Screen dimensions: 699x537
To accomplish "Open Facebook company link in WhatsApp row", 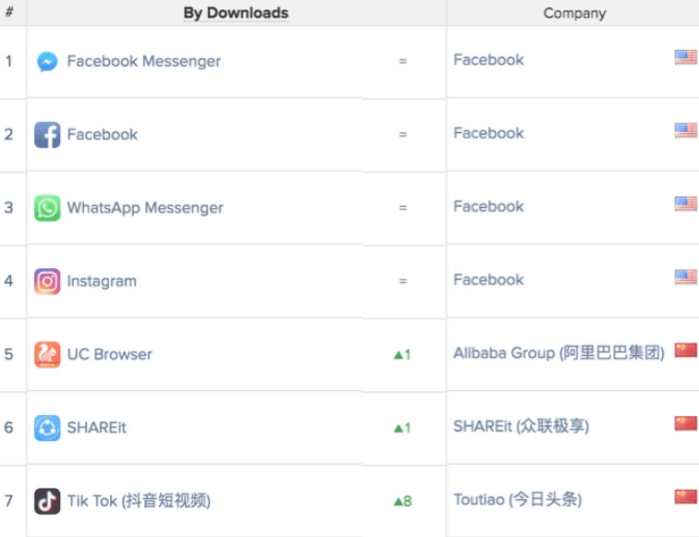I will pos(489,206).
